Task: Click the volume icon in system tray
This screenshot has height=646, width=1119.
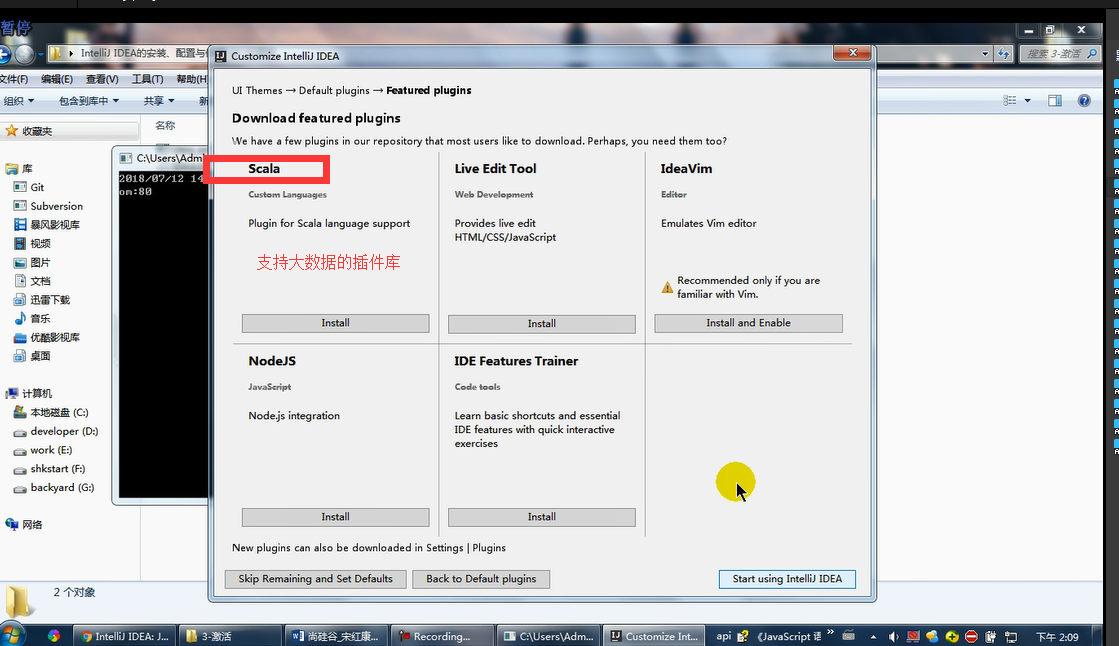Action: (x=893, y=637)
